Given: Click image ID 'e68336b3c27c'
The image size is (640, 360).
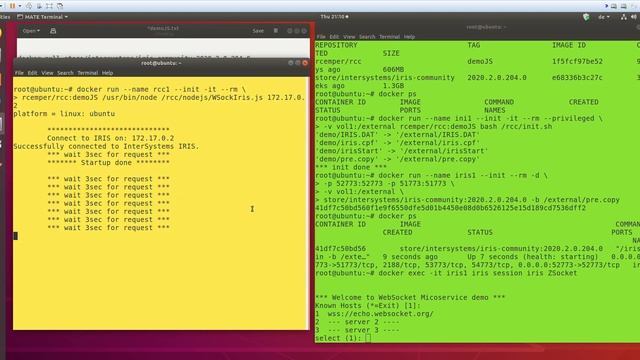Looking at the screenshot, I should click(x=577, y=78).
